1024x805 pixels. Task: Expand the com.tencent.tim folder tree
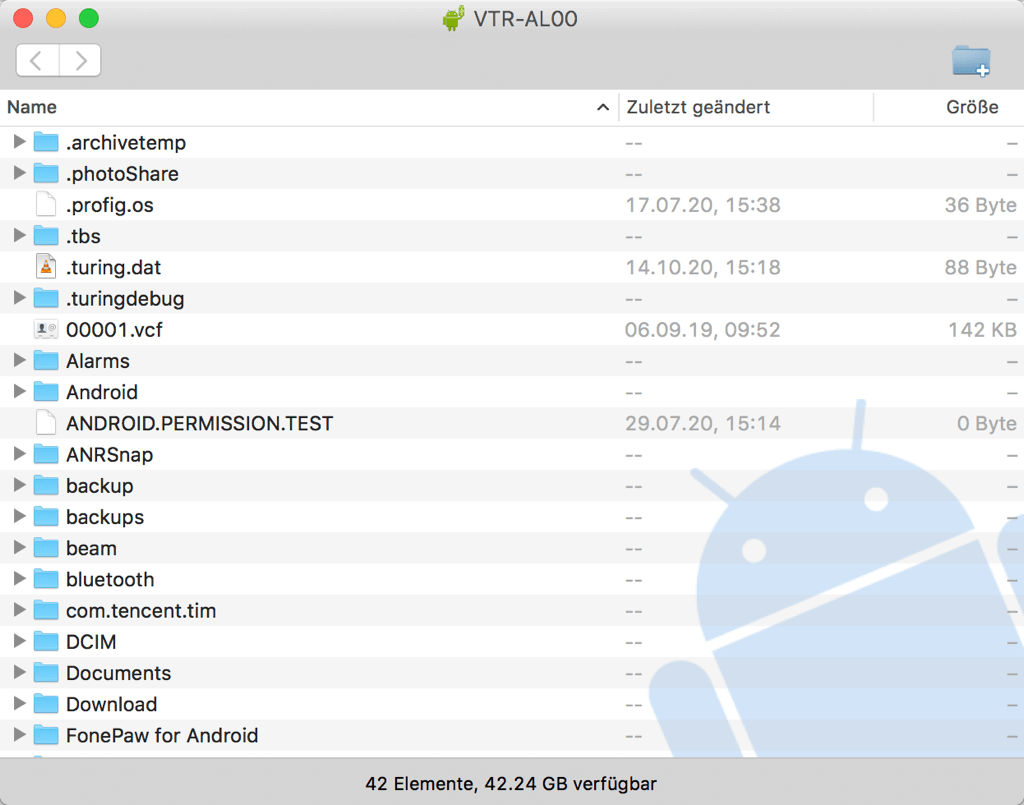[x=19, y=610]
